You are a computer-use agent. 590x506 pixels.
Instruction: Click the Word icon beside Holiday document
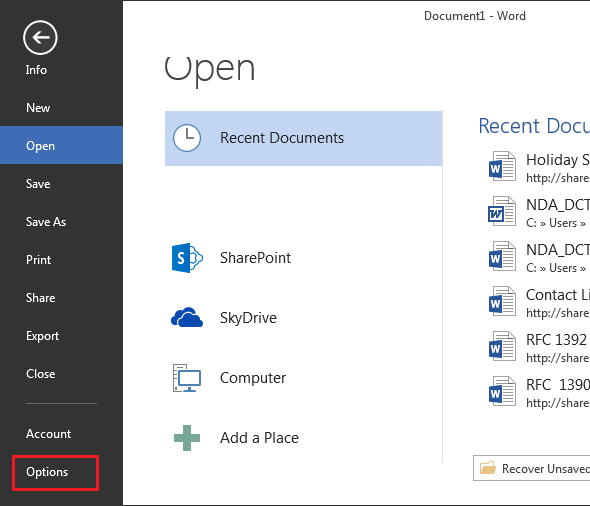point(502,166)
